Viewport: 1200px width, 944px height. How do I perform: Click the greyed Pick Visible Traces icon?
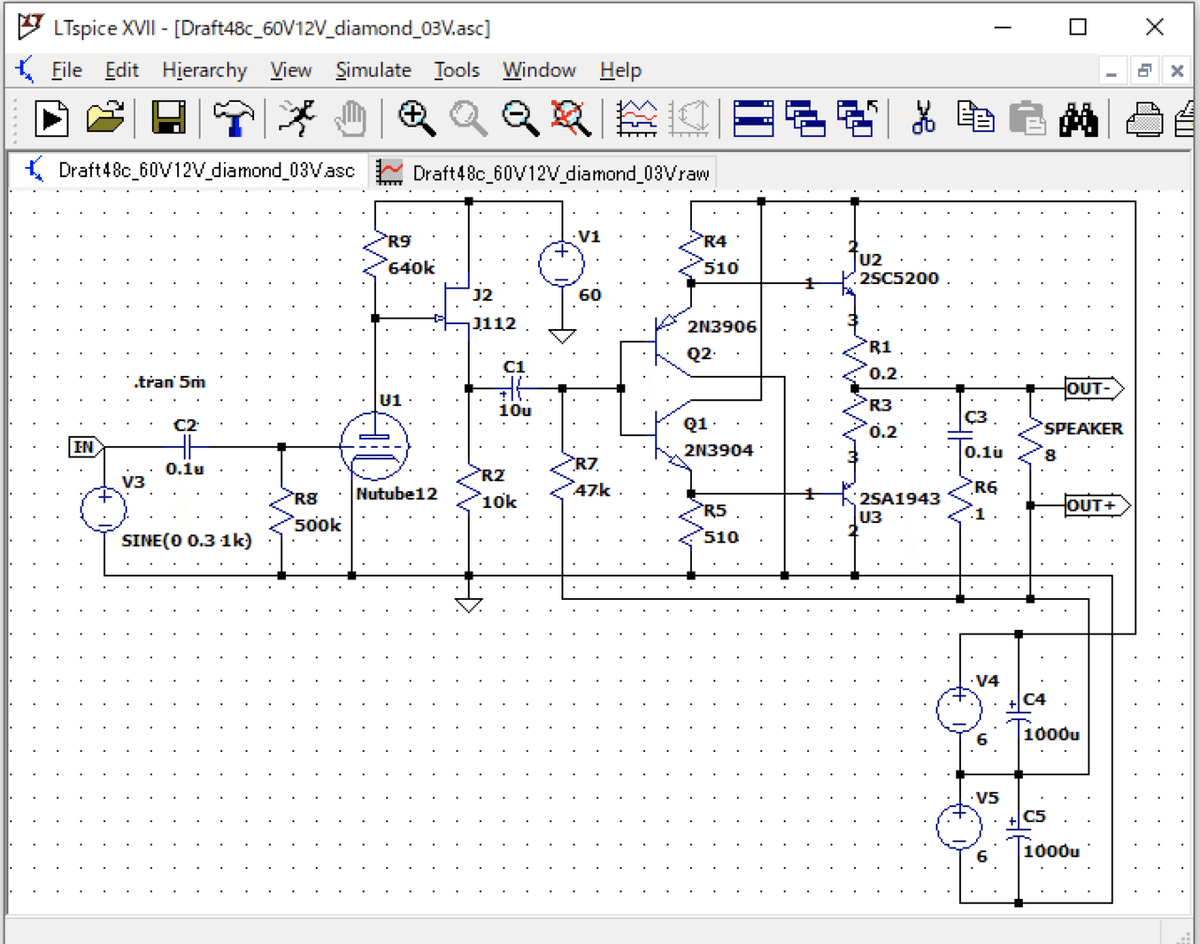[690, 119]
